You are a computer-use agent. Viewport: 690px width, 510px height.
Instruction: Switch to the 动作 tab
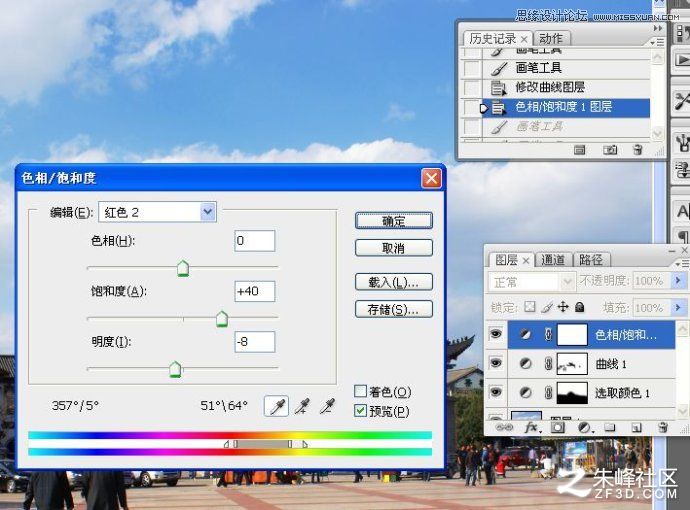[551, 39]
